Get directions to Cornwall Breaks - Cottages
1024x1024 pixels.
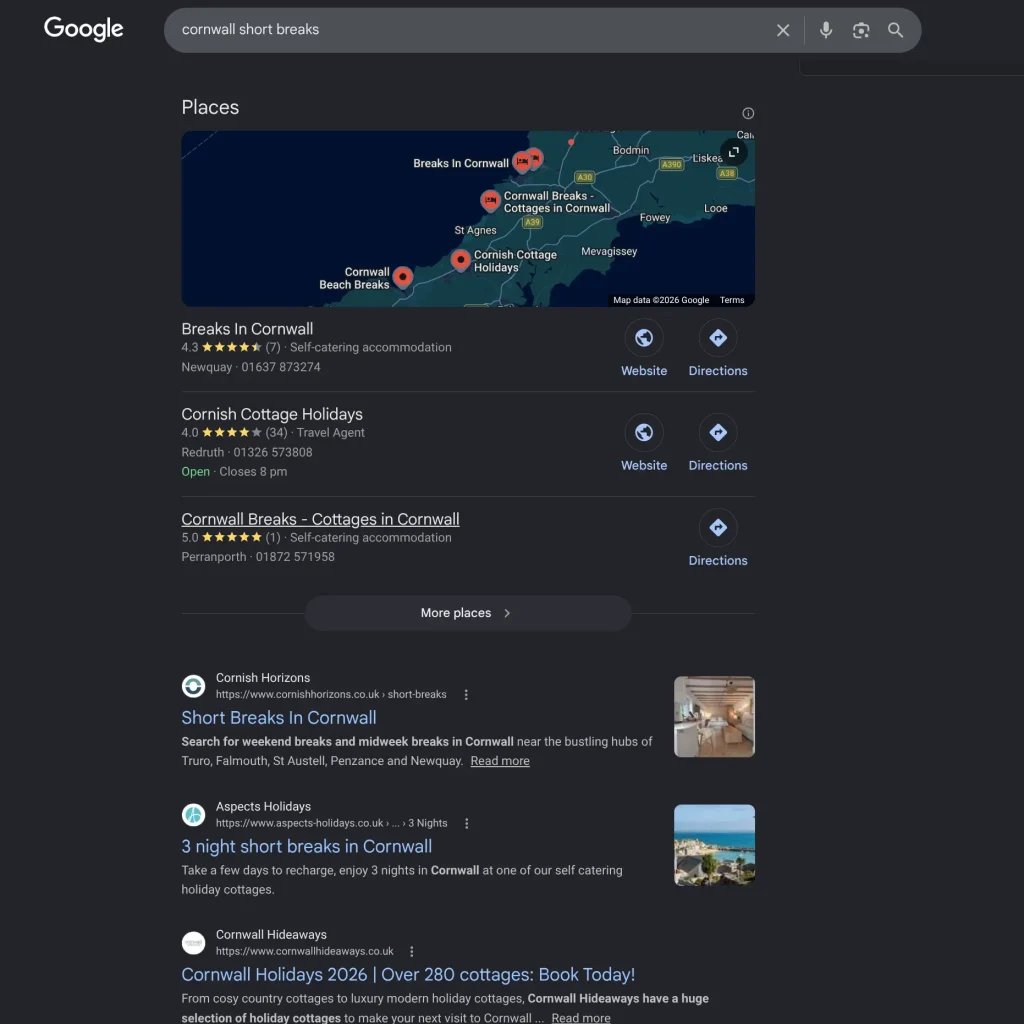[718, 528]
